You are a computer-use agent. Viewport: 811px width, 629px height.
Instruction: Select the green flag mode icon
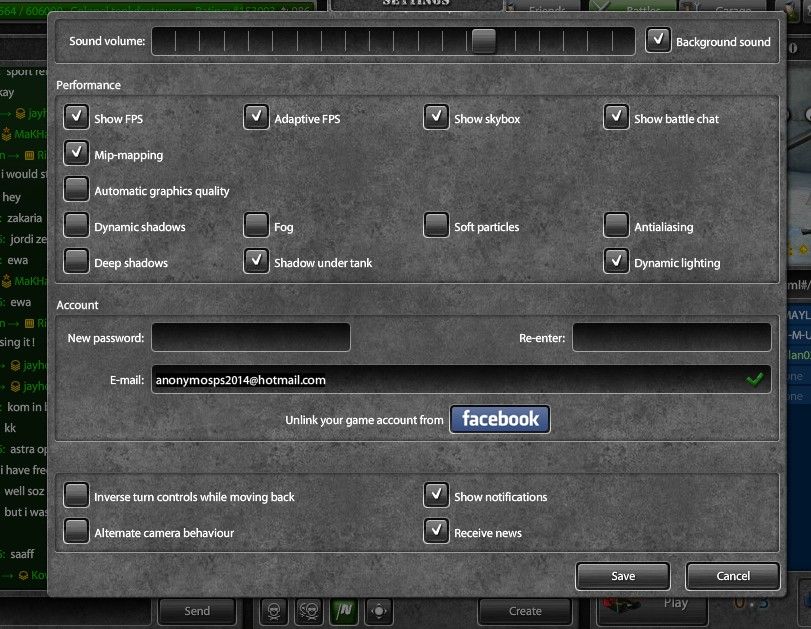pos(345,610)
